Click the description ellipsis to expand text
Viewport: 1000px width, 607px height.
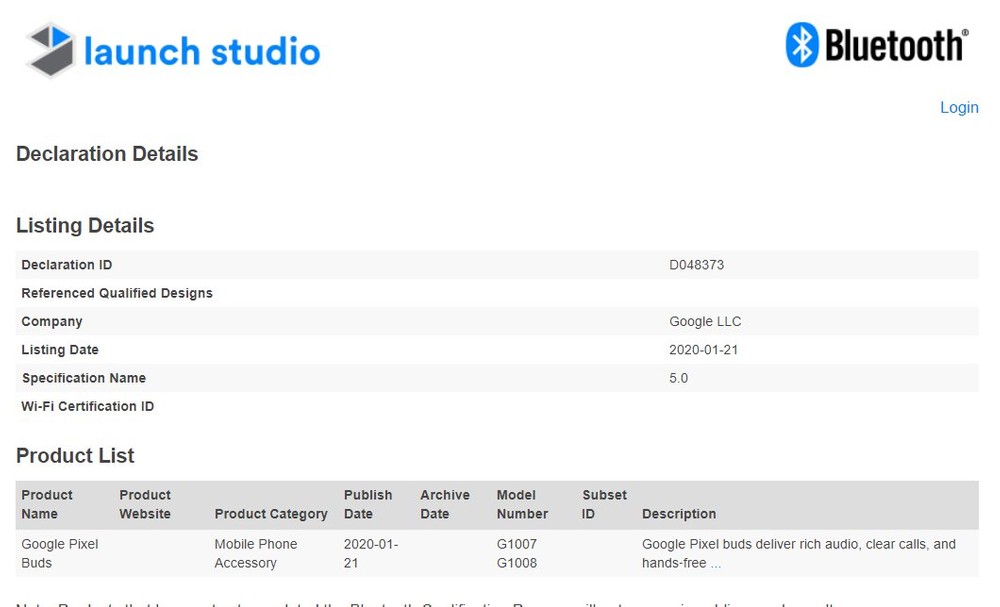(716, 563)
